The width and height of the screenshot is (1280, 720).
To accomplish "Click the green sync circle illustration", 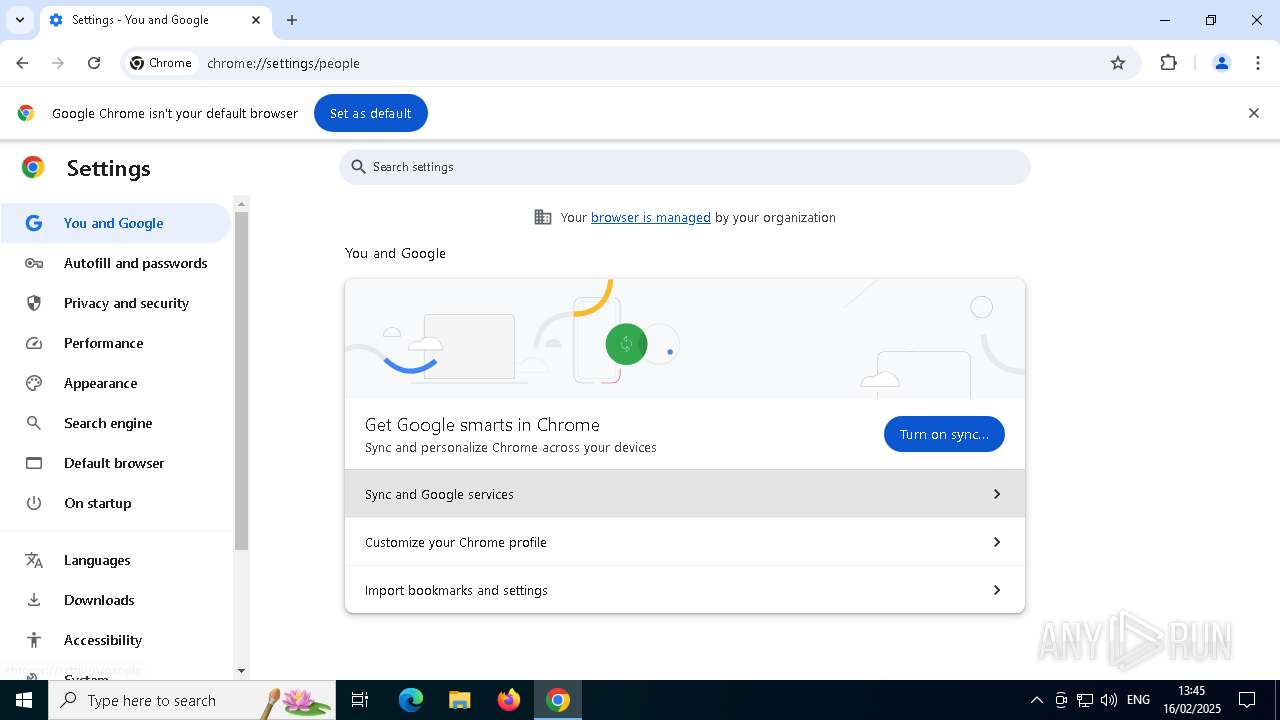I will pyautogui.click(x=626, y=344).
